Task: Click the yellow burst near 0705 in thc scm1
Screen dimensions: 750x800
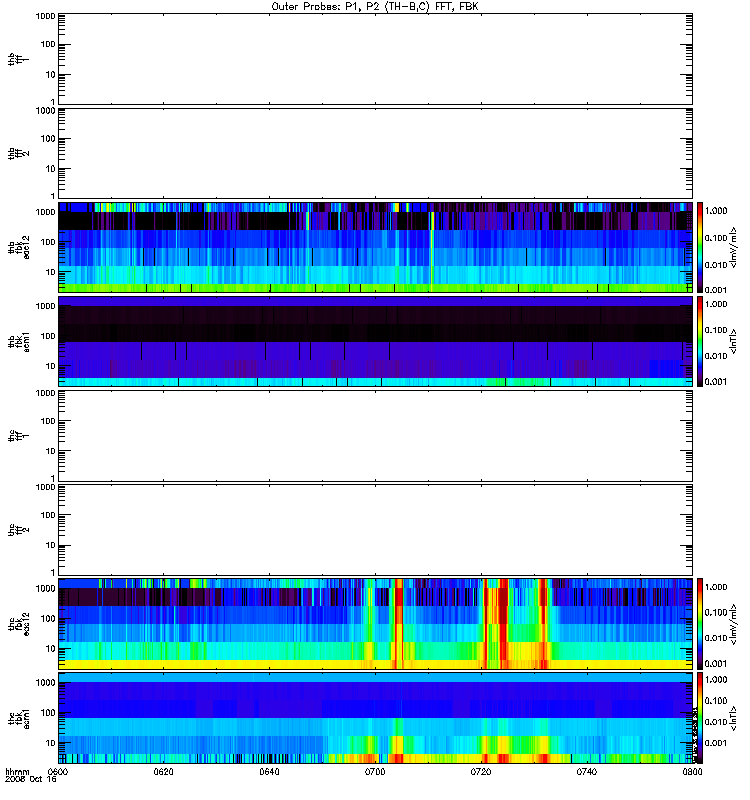Action: (397, 744)
